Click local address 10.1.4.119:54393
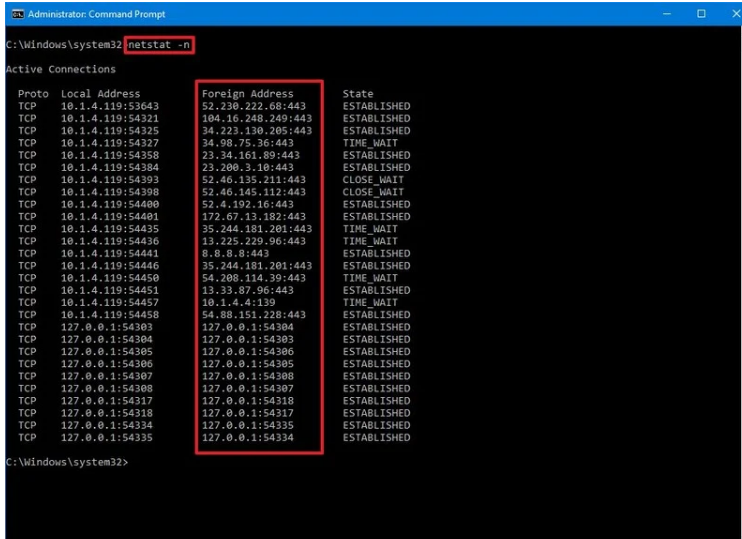Viewport: 742px width, 539px height. [x=110, y=180]
